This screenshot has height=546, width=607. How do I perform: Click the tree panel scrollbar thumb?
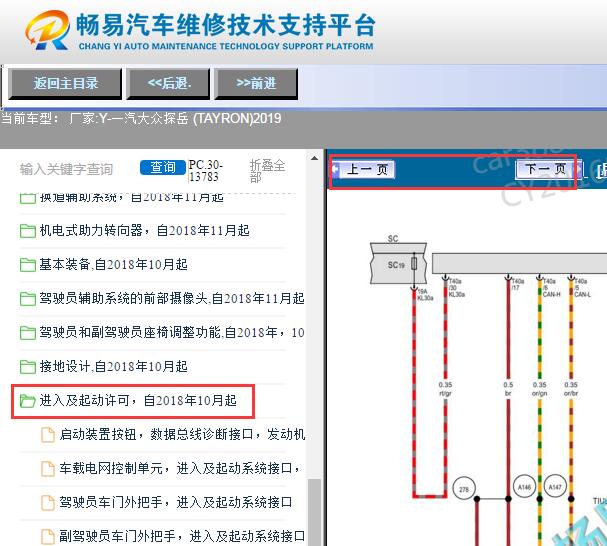click(316, 512)
